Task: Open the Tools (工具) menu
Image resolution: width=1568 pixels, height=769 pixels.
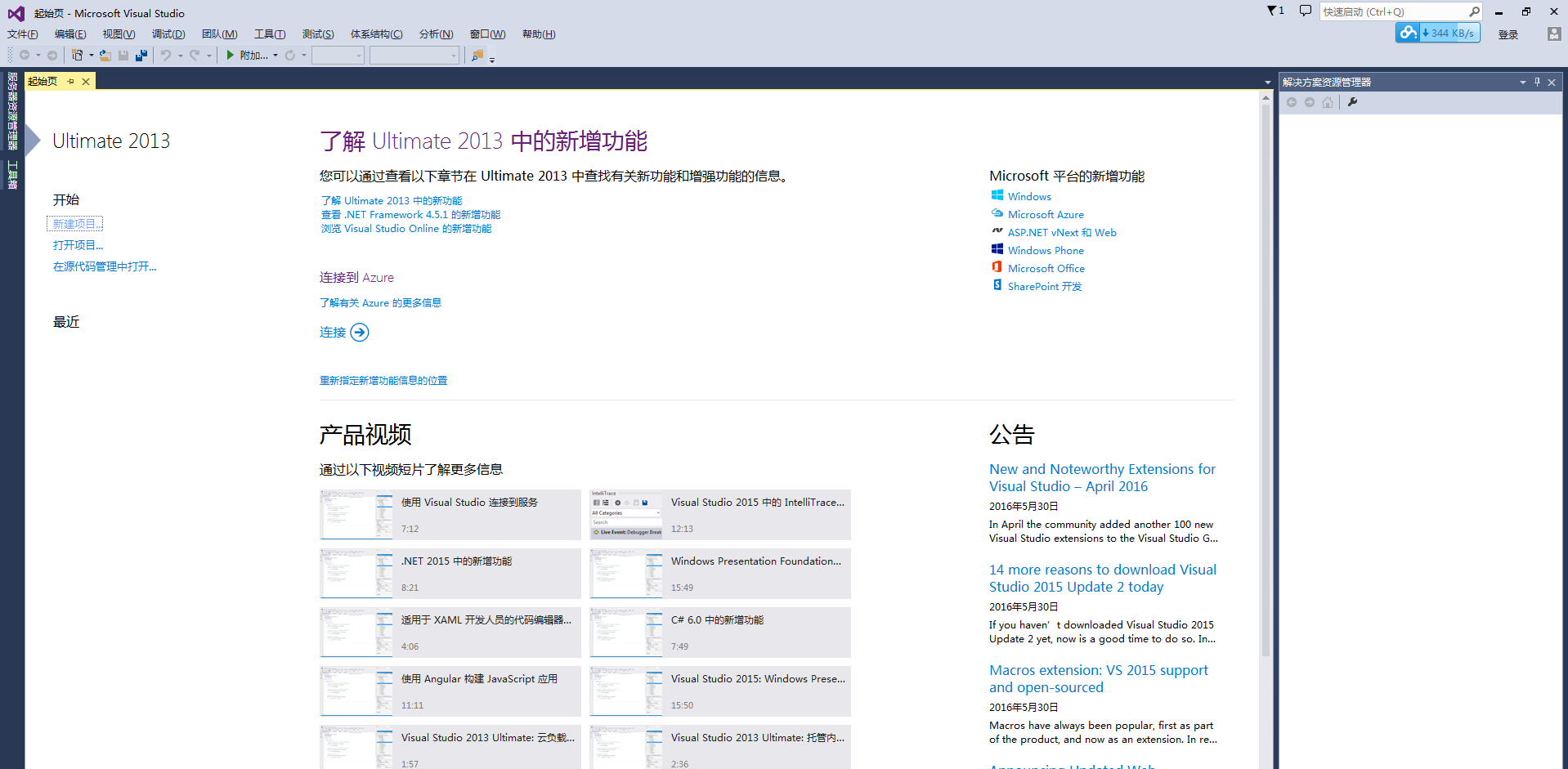Action: [x=270, y=34]
